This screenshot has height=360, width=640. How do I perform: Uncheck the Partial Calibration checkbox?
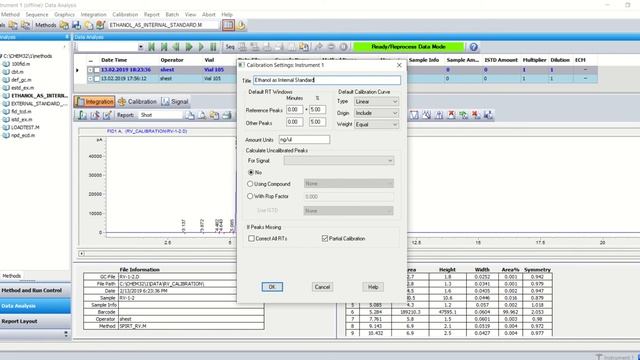click(325, 238)
